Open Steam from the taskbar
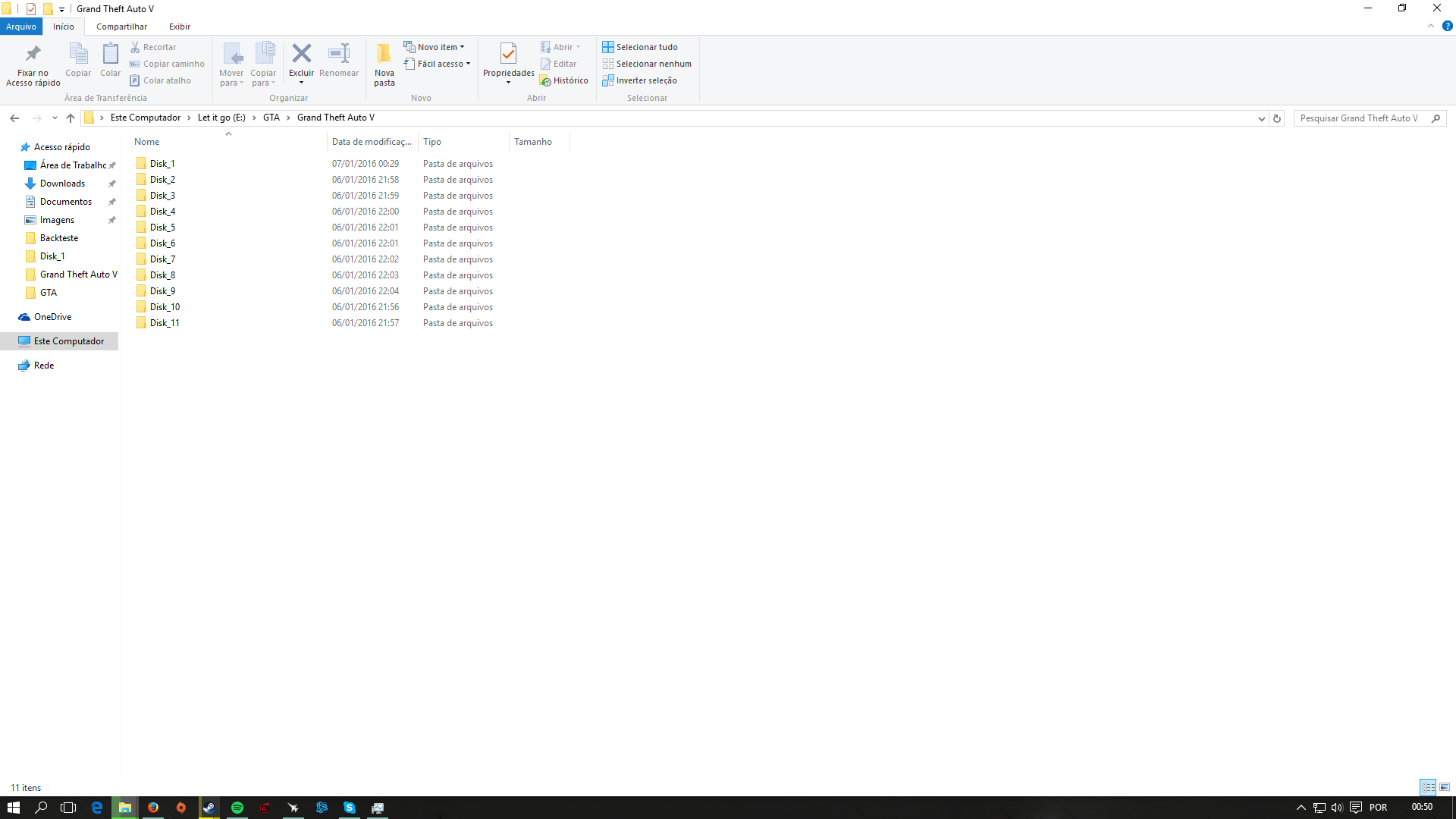The width and height of the screenshot is (1456, 819). 209,808
